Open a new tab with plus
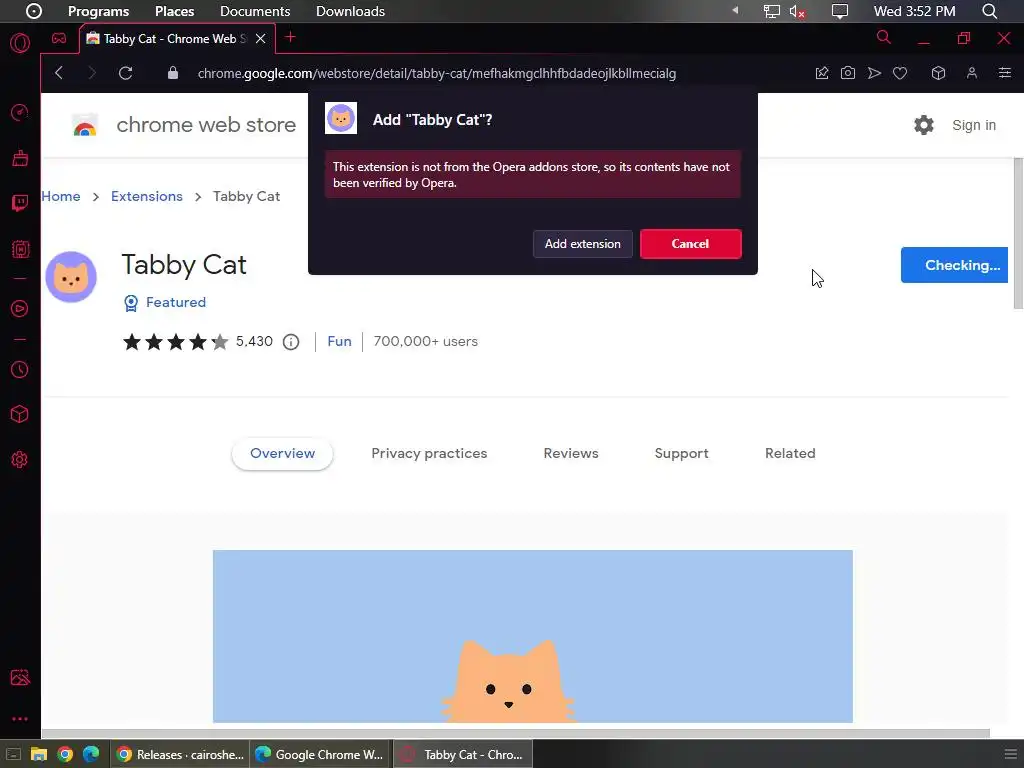The image size is (1024, 768). [291, 37]
